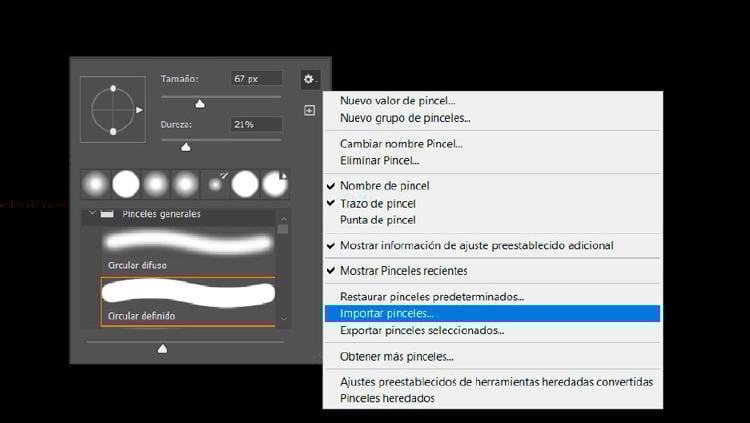Select the last recent brush with corner marker
Screen dimensions: 750x423
pyautogui.click(x=275, y=184)
